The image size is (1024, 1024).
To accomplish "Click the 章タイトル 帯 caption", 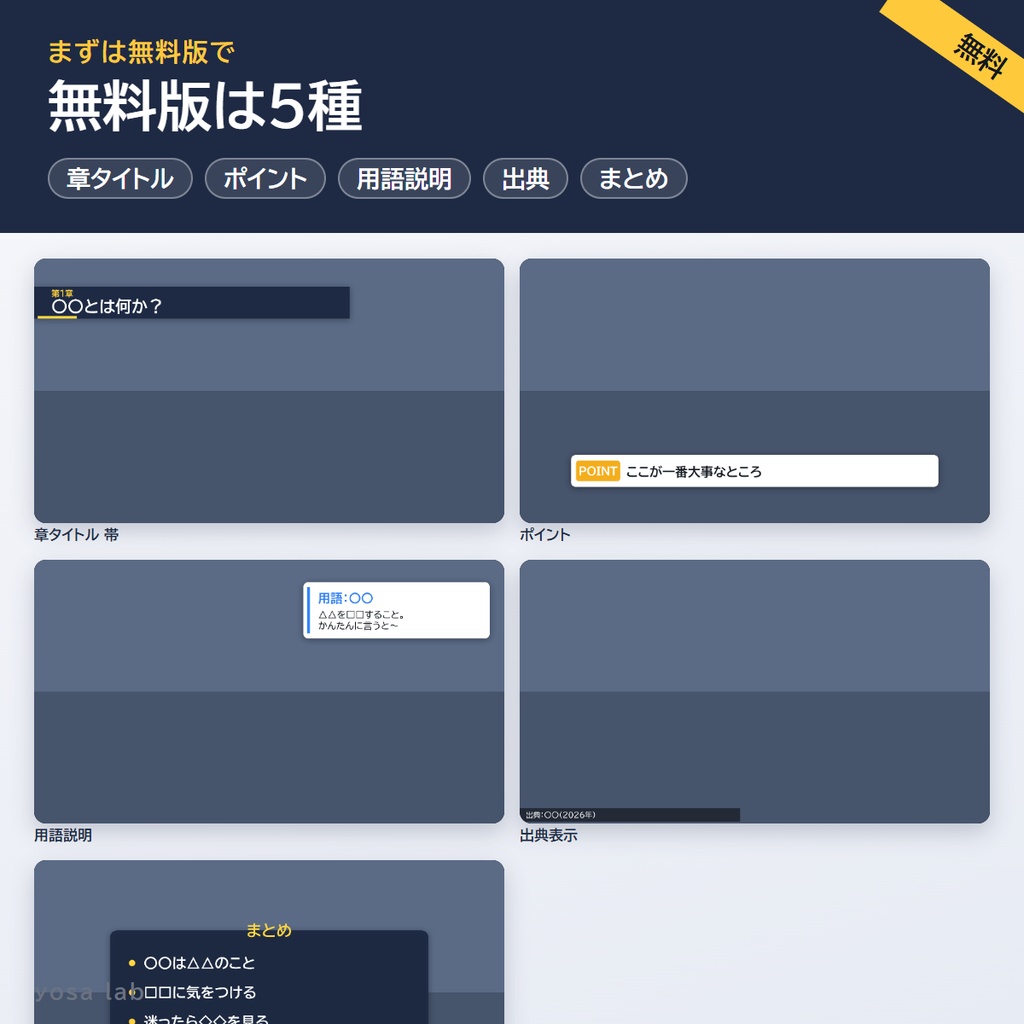I will tap(76, 535).
